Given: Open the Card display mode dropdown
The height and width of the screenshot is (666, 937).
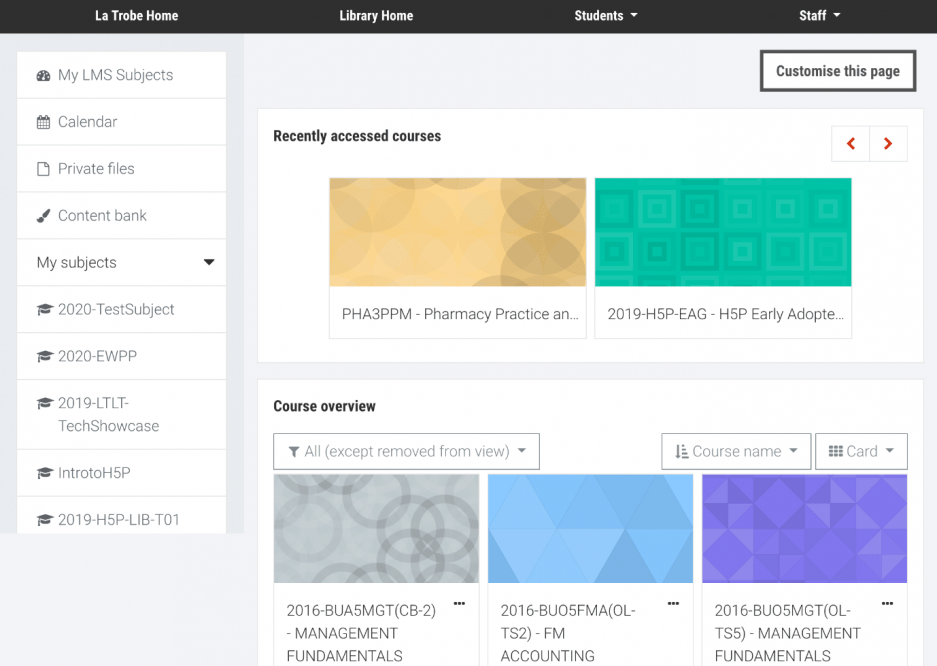Looking at the screenshot, I should click(x=861, y=451).
